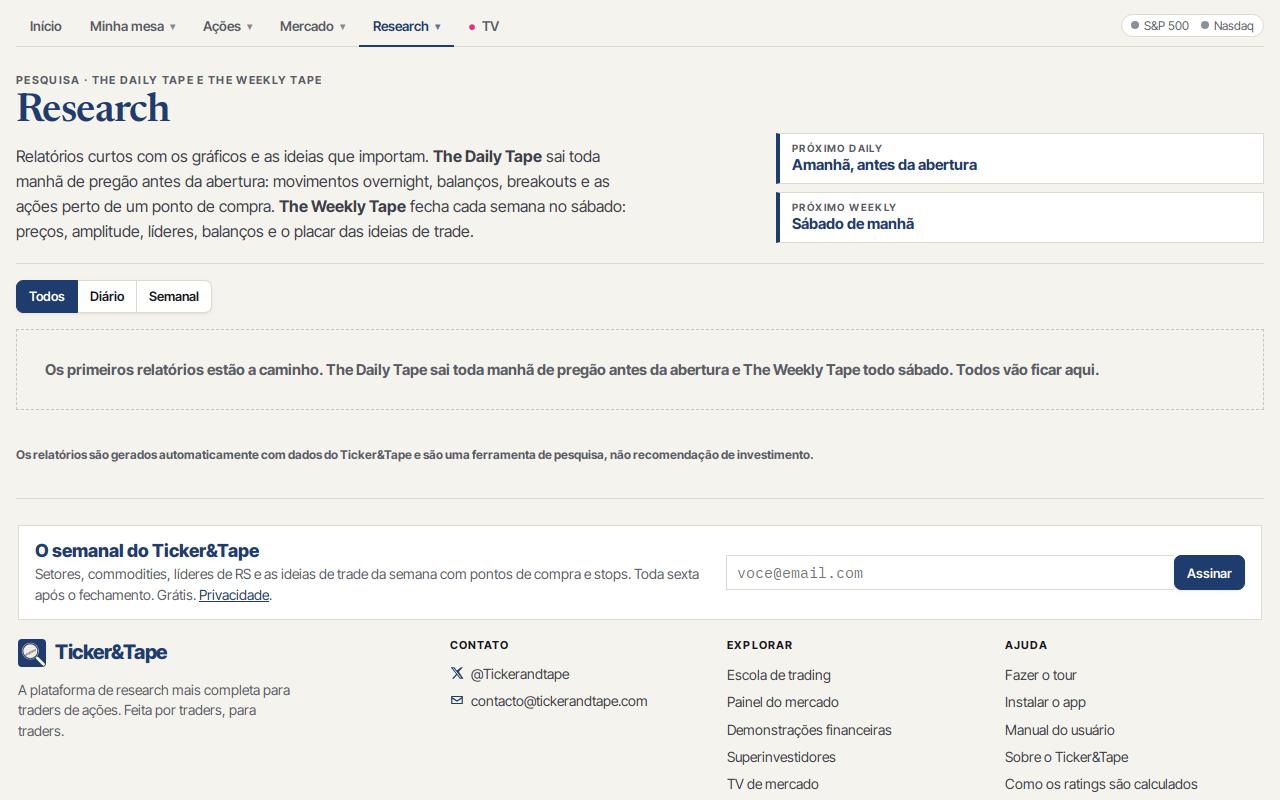
Task: Click the Research page heading
Action: [x=93, y=108]
